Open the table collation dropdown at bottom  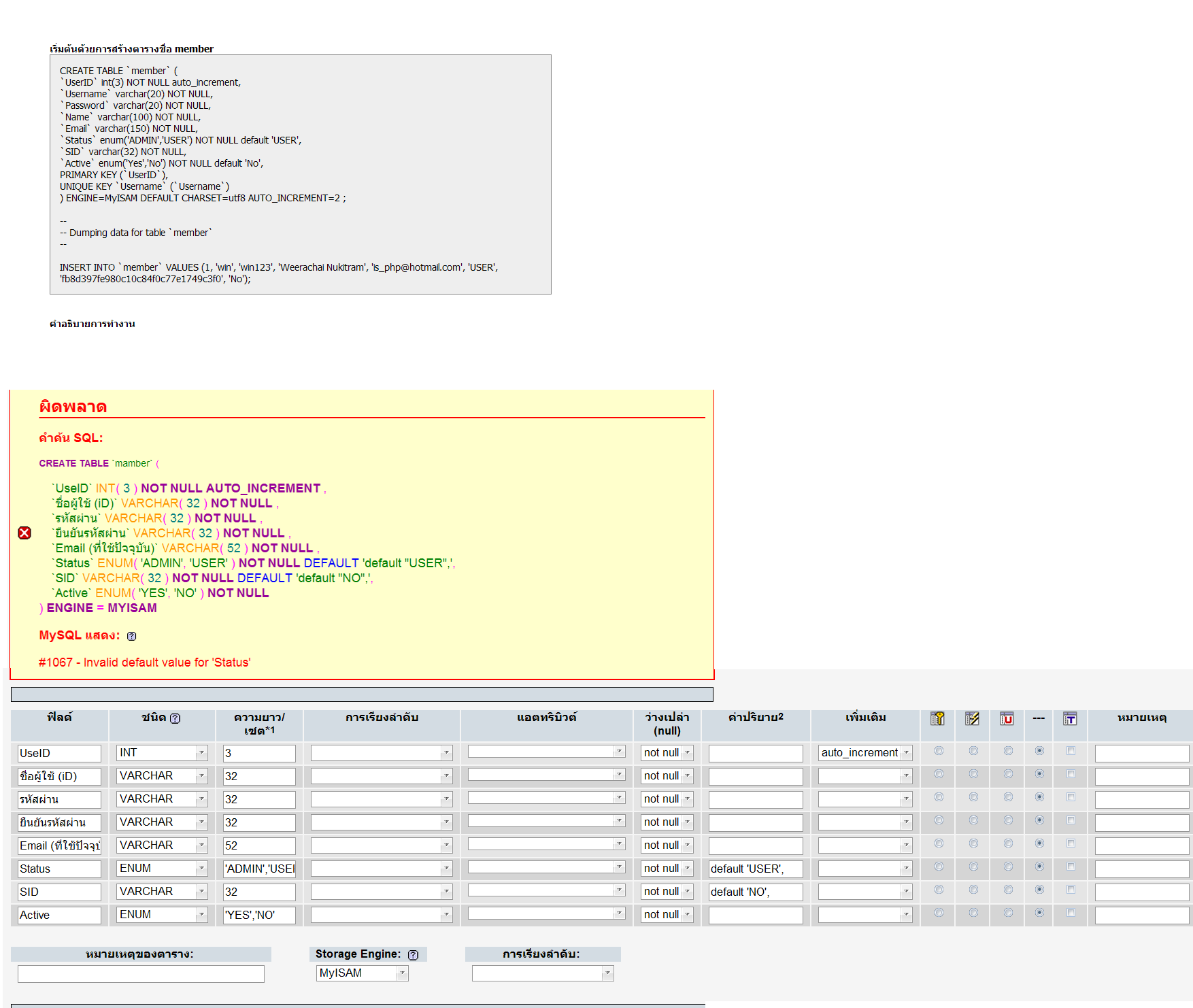[543, 973]
